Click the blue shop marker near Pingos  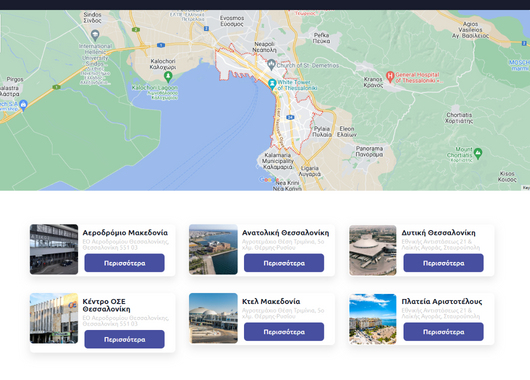click(x=23, y=104)
